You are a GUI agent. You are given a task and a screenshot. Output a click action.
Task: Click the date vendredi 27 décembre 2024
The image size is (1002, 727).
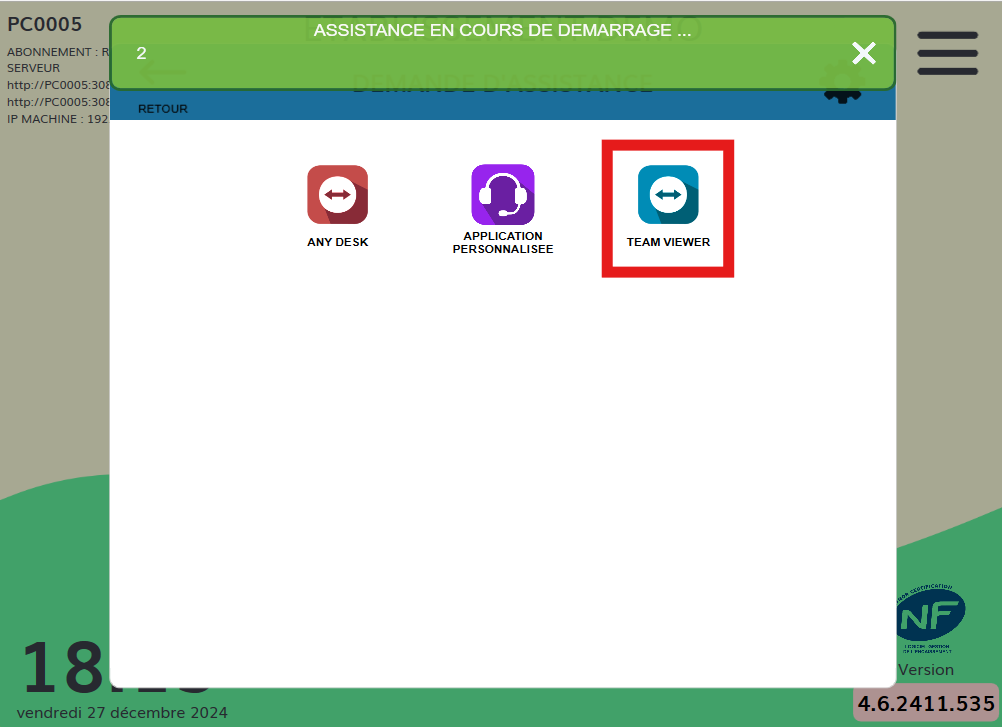[x=122, y=712]
